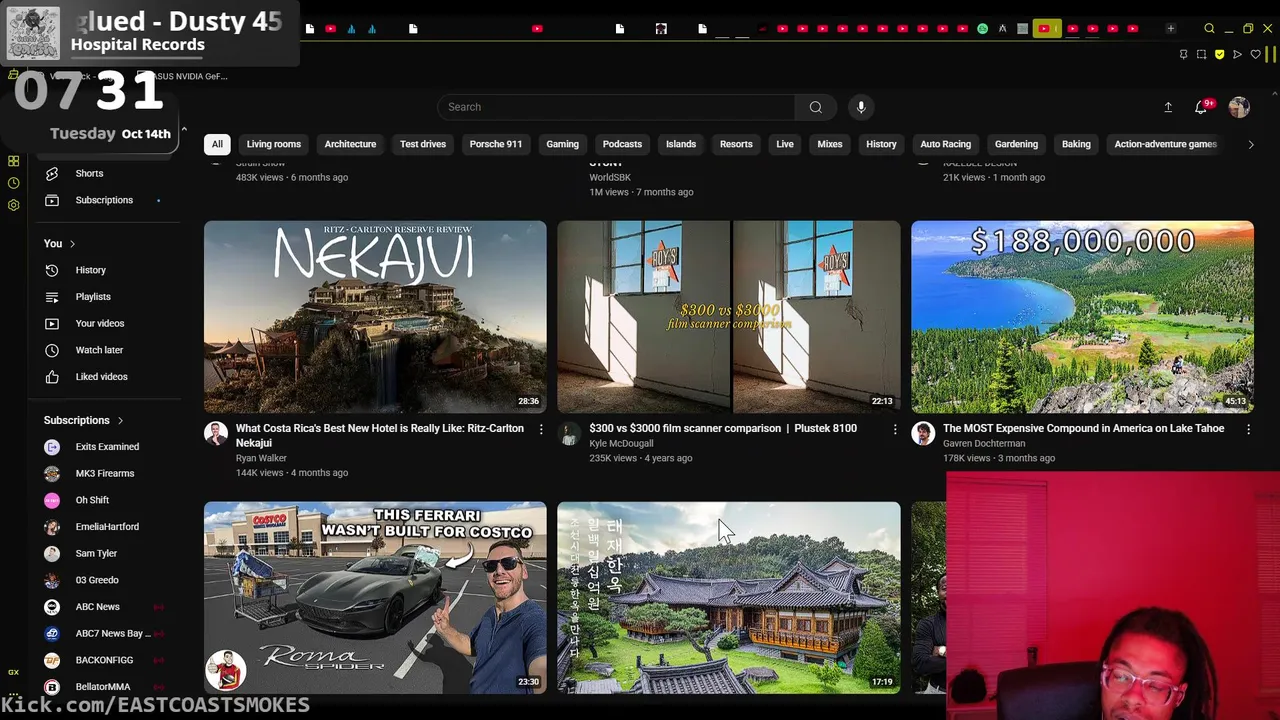Screen dimensions: 1280x720
Task: Open Your videos in the sidebar
Action: click(x=105, y=323)
